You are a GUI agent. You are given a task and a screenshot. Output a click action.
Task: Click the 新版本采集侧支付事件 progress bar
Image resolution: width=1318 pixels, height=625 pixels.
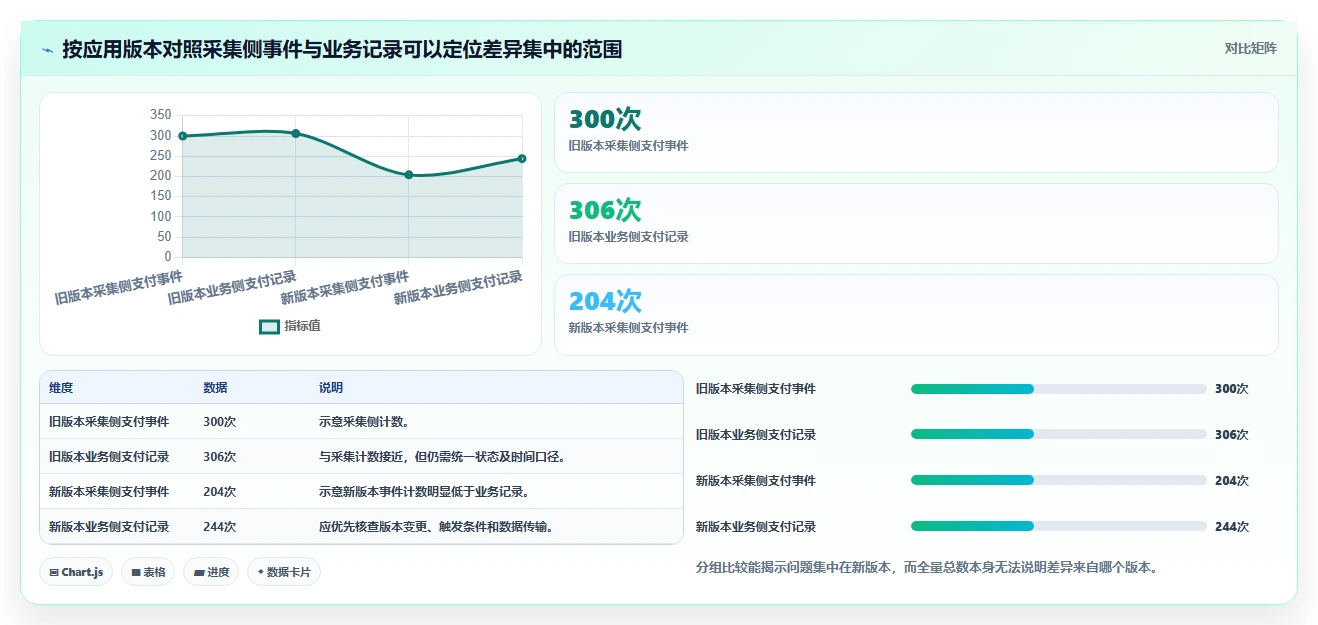1058,481
